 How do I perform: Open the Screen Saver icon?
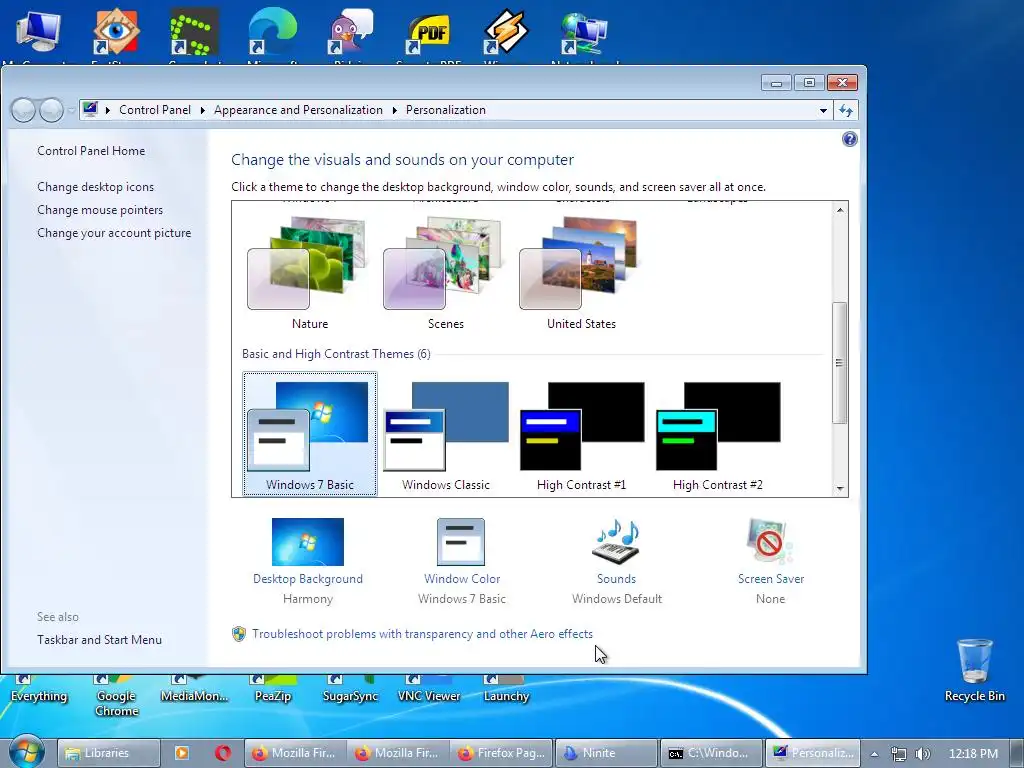point(770,542)
